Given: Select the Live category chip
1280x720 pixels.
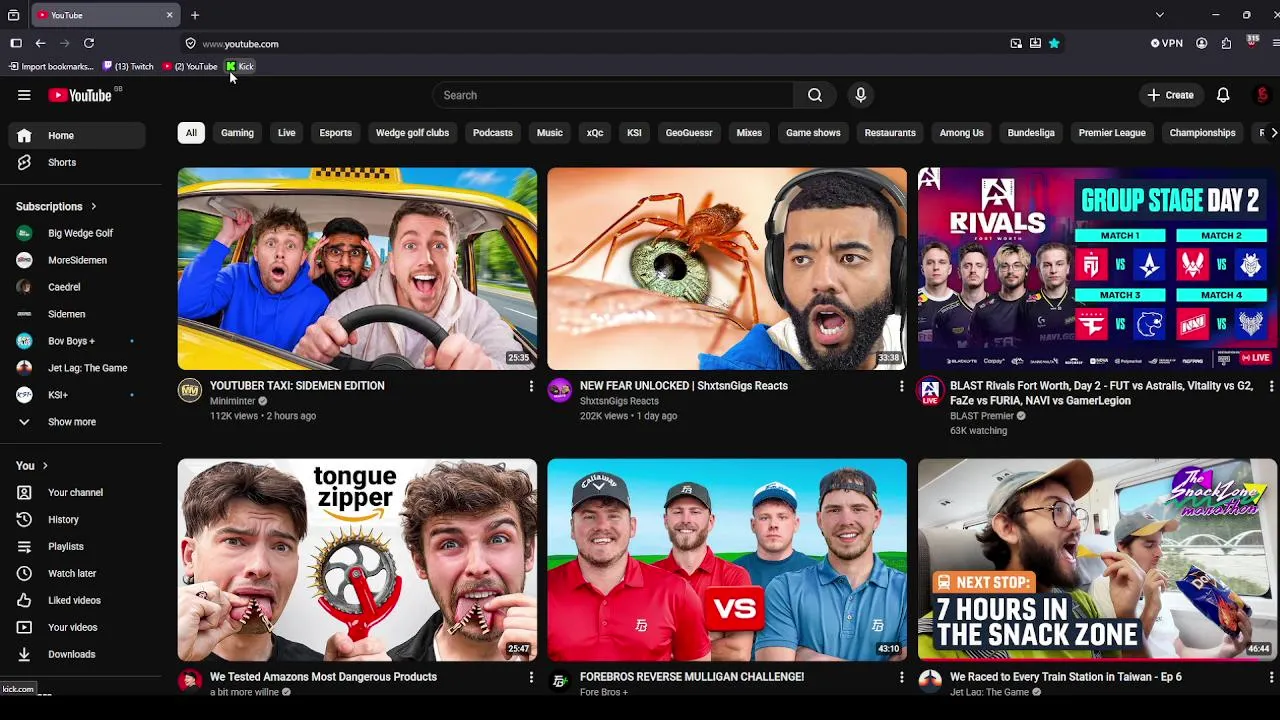Looking at the screenshot, I should [x=286, y=132].
